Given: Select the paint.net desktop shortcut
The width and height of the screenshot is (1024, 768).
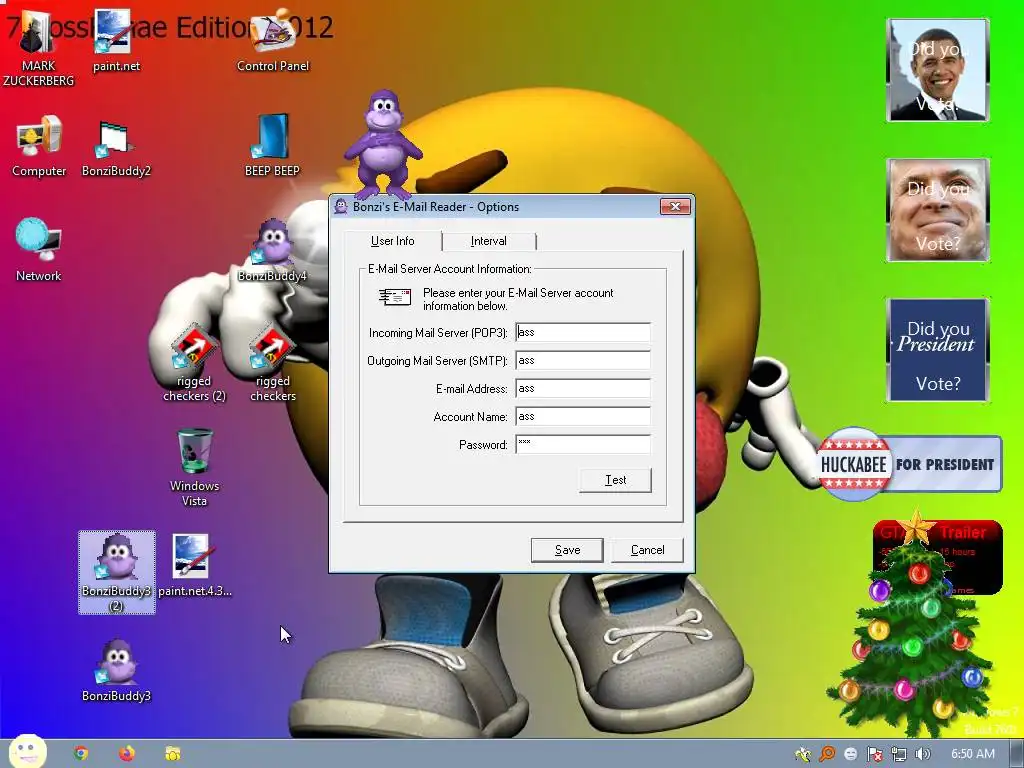Looking at the screenshot, I should click(x=116, y=41).
